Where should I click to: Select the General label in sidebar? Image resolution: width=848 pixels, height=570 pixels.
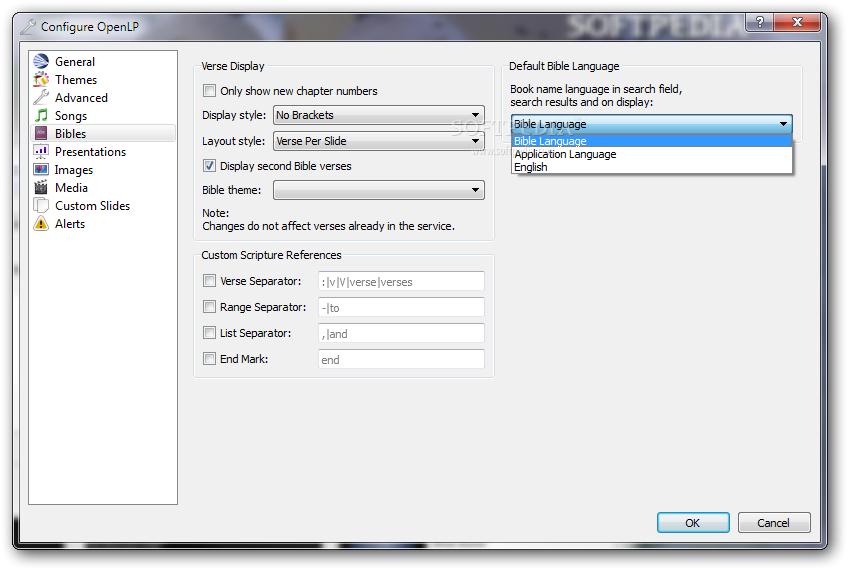[x=75, y=62]
